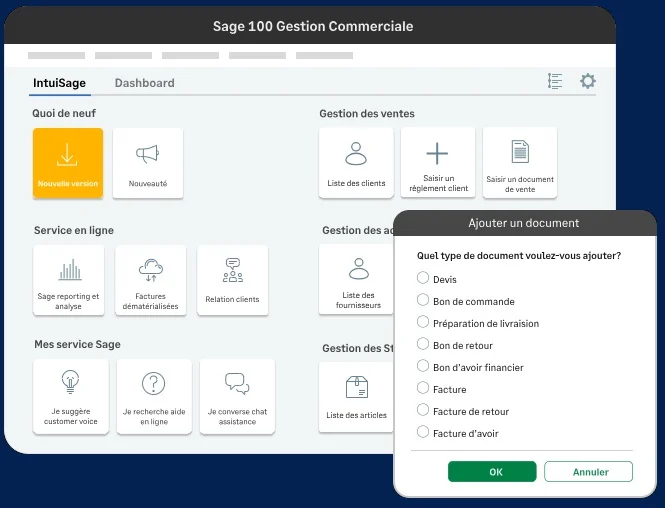The image size is (665, 508).
Task: Launch Je converse chat assistance tile
Action: point(237,396)
